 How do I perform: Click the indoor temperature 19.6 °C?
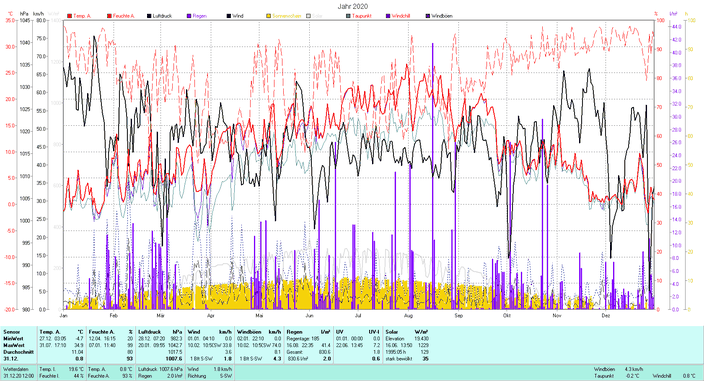[76, 369]
